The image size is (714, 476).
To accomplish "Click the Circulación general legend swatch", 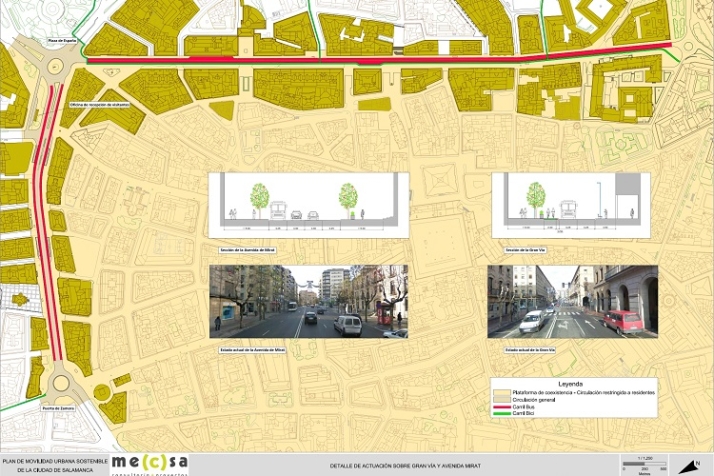I will [x=504, y=400].
